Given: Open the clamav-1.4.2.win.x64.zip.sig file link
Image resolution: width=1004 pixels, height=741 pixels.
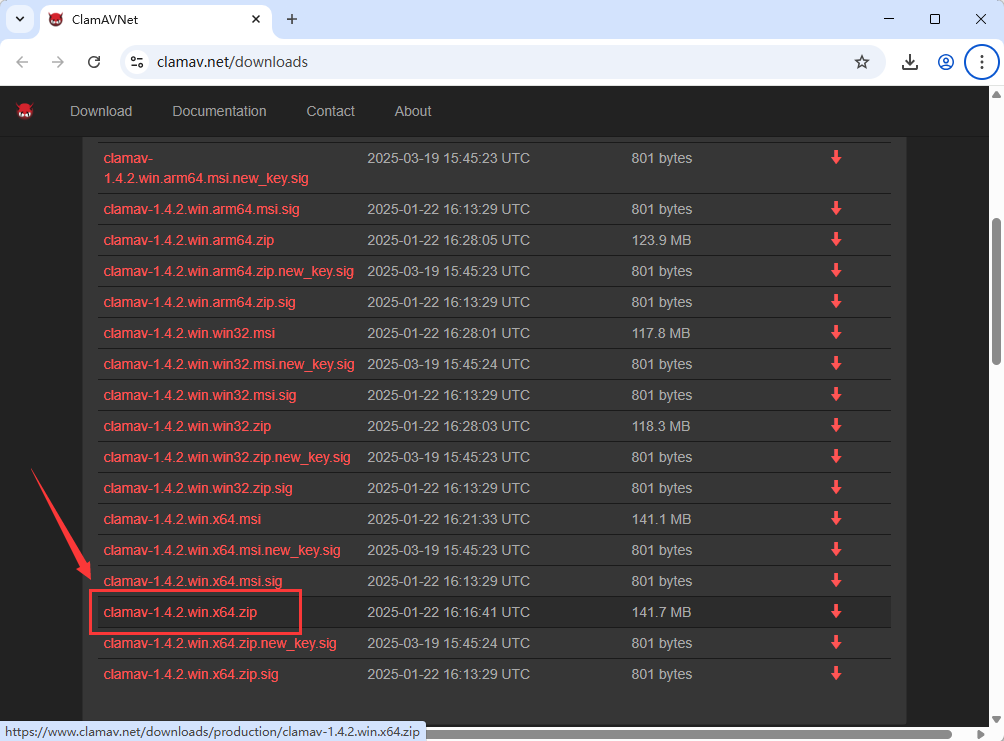Looking at the screenshot, I should pyautogui.click(x=191, y=674).
